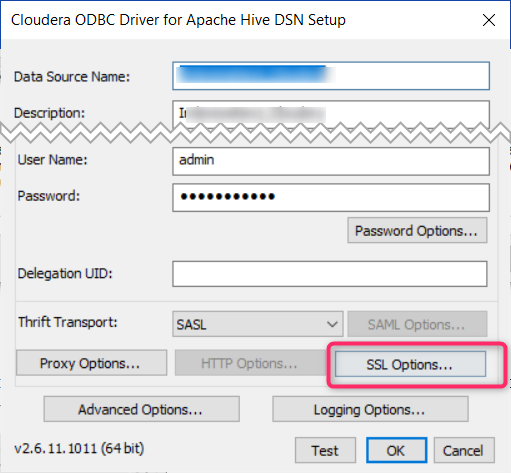Click the v2.6.11.1011 version label
The width and height of the screenshot is (511, 473).
click(79, 448)
